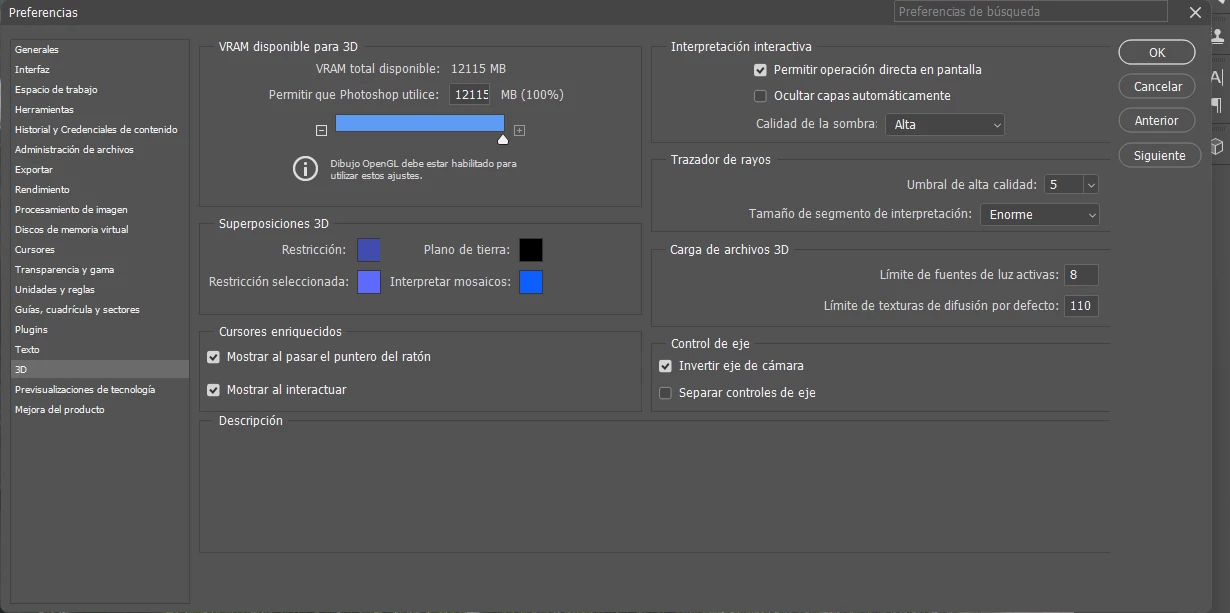Uncheck Mostrar al interactuar
The width and height of the screenshot is (1230, 613).
pos(213,390)
